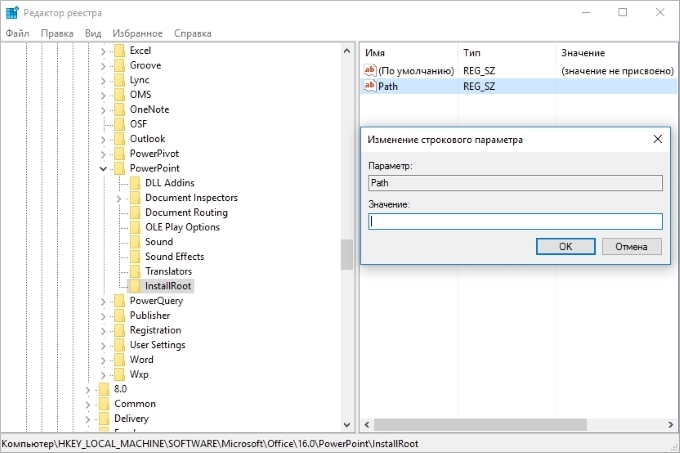Maximize the Registry Editor window
680x453 pixels.
pyautogui.click(x=623, y=12)
